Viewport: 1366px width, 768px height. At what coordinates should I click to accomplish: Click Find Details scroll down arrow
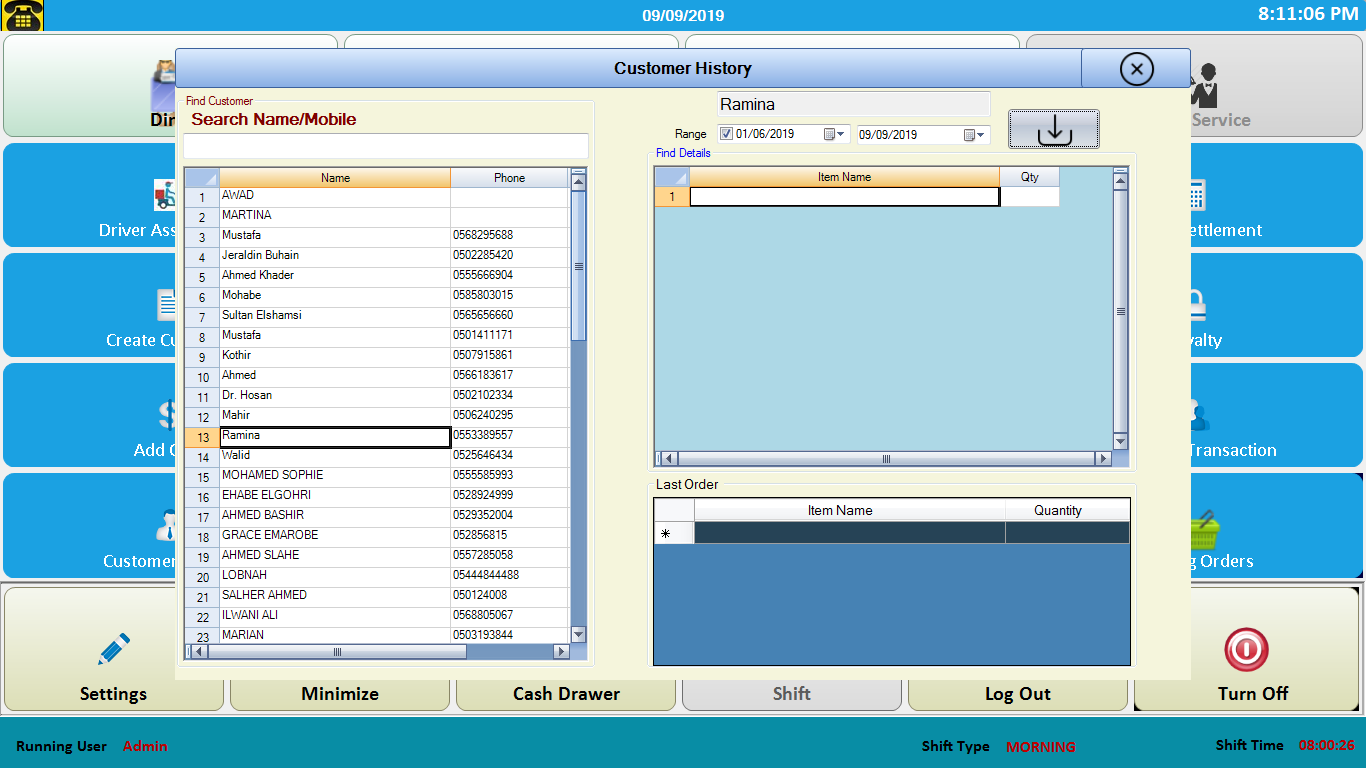[x=1120, y=442]
